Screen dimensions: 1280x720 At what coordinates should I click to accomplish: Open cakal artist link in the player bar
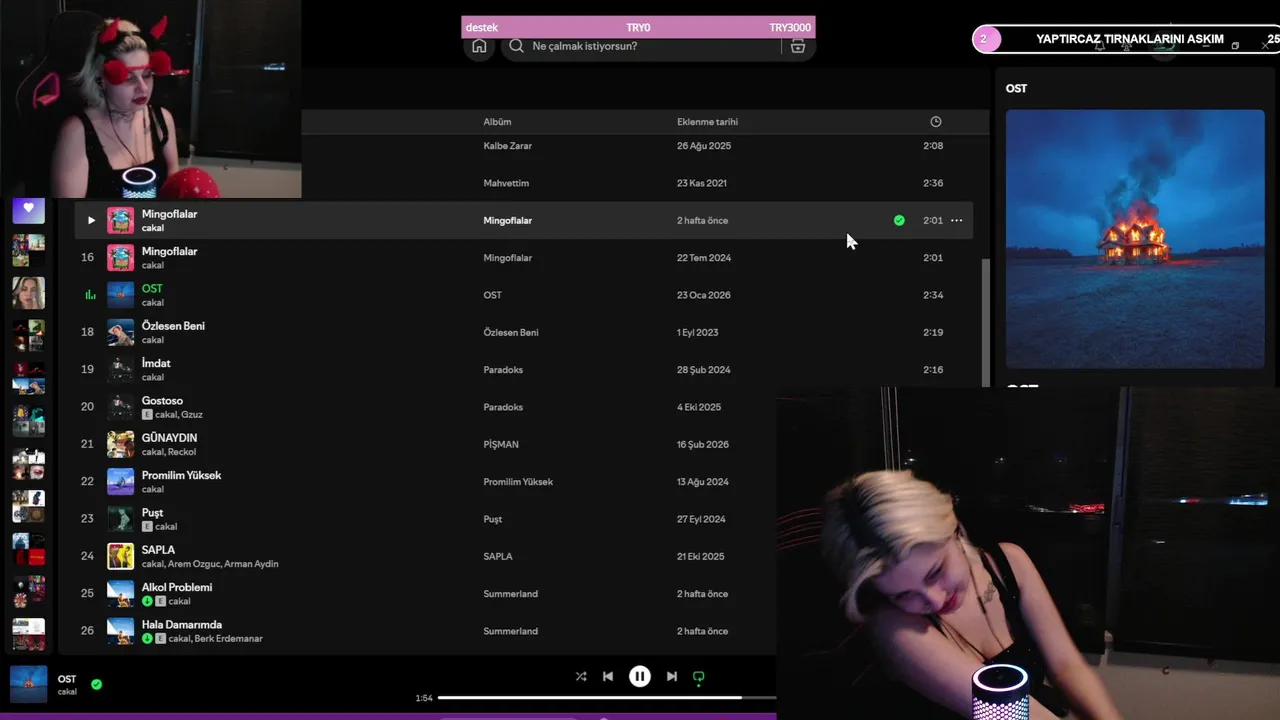point(67,692)
